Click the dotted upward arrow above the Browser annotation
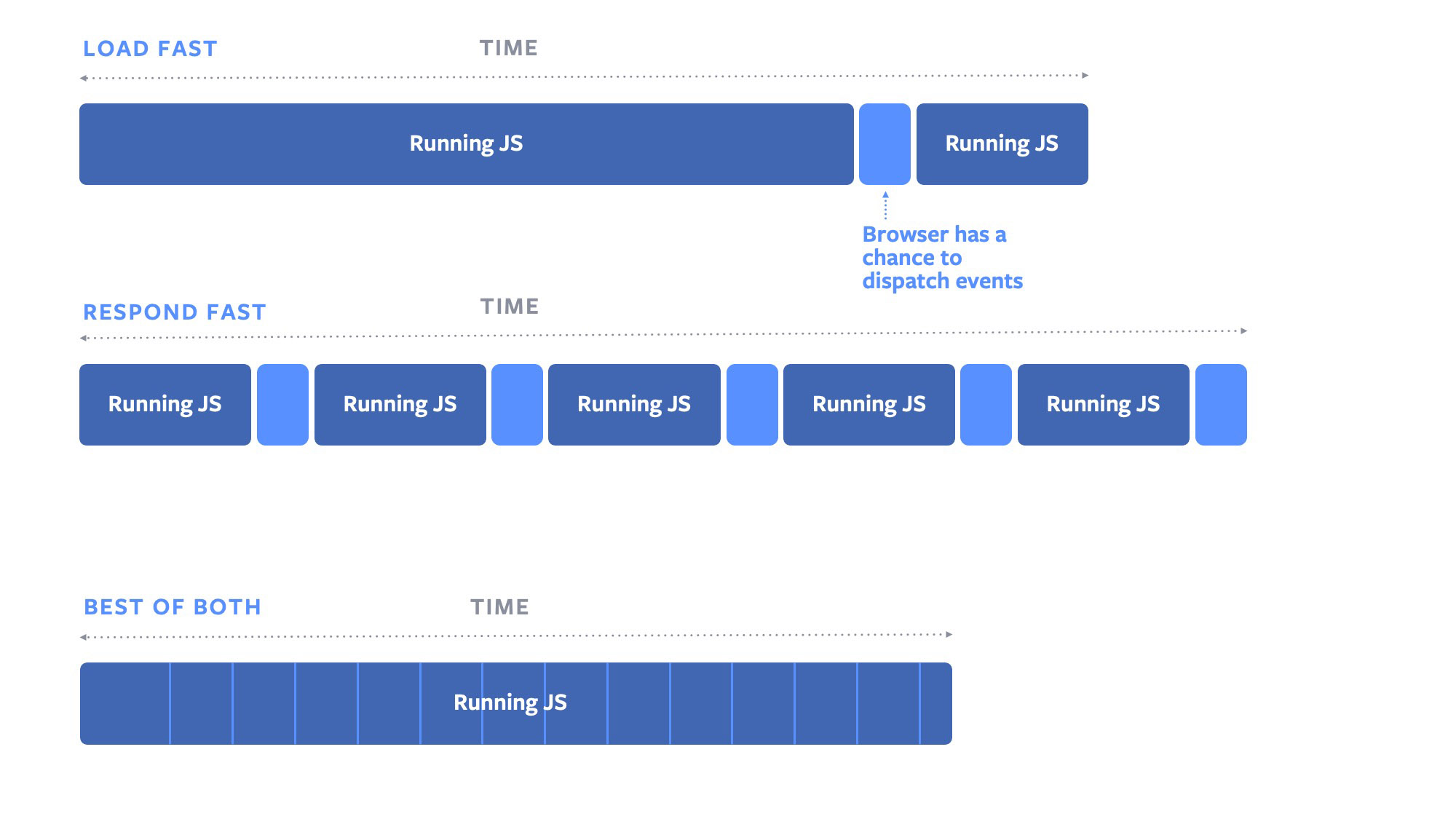The image size is (1456, 819). [885, 205]
